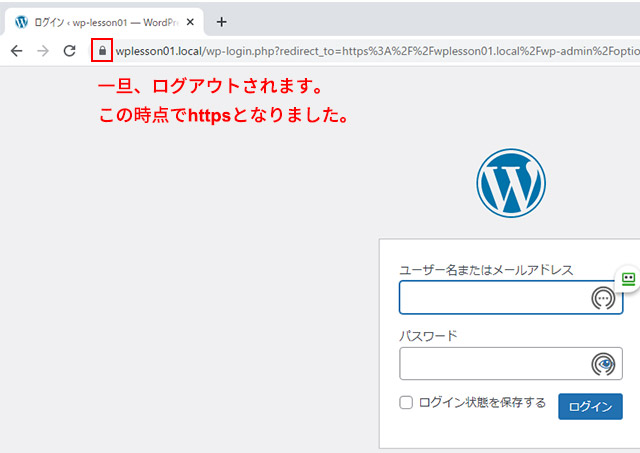
Task: Click the WordPress logo above login form
Action: pos(511,183)
